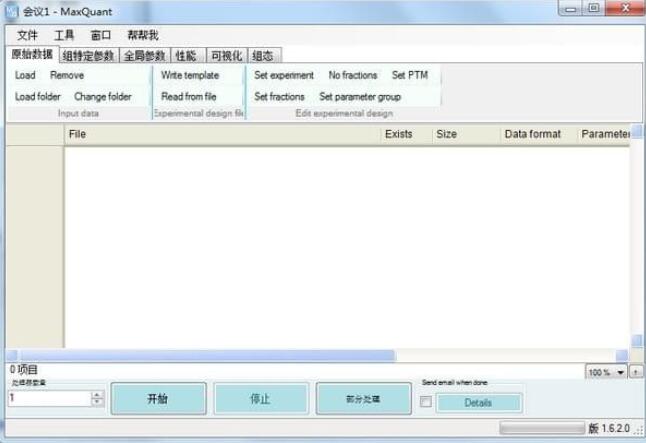Click the Load button
The image size is (646, 443).
pyautogui.click(x=25, y=75)
